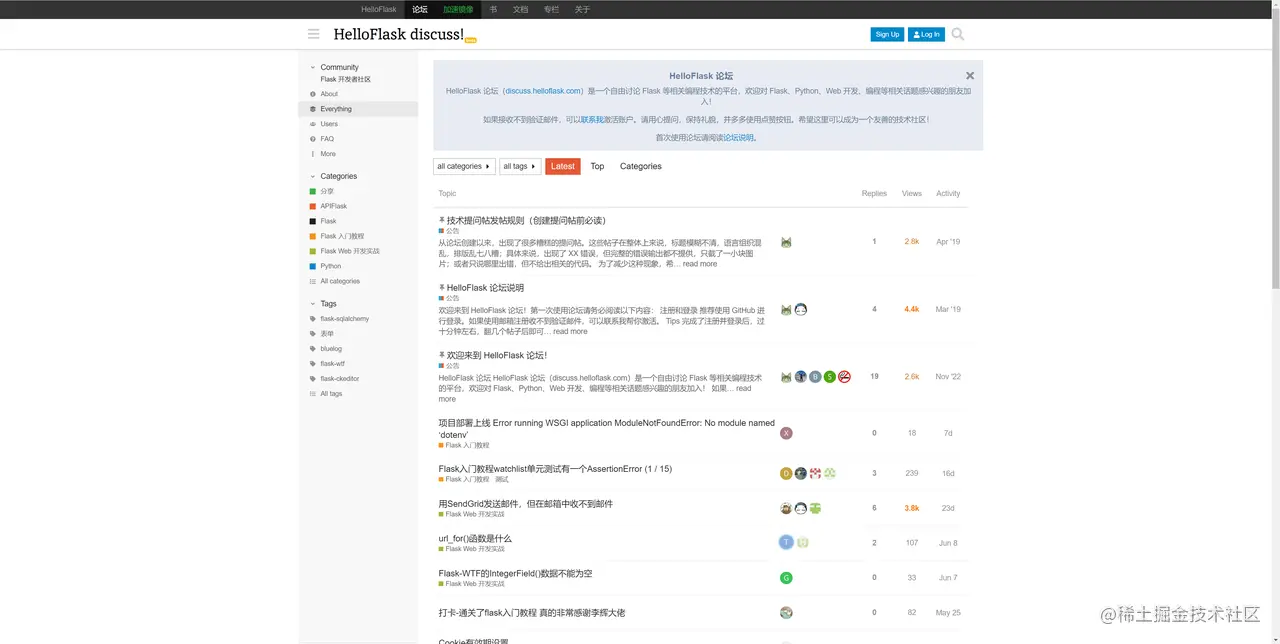Sort topics by the Views column header
The image size is (1280, 644).
click(912, 194)
